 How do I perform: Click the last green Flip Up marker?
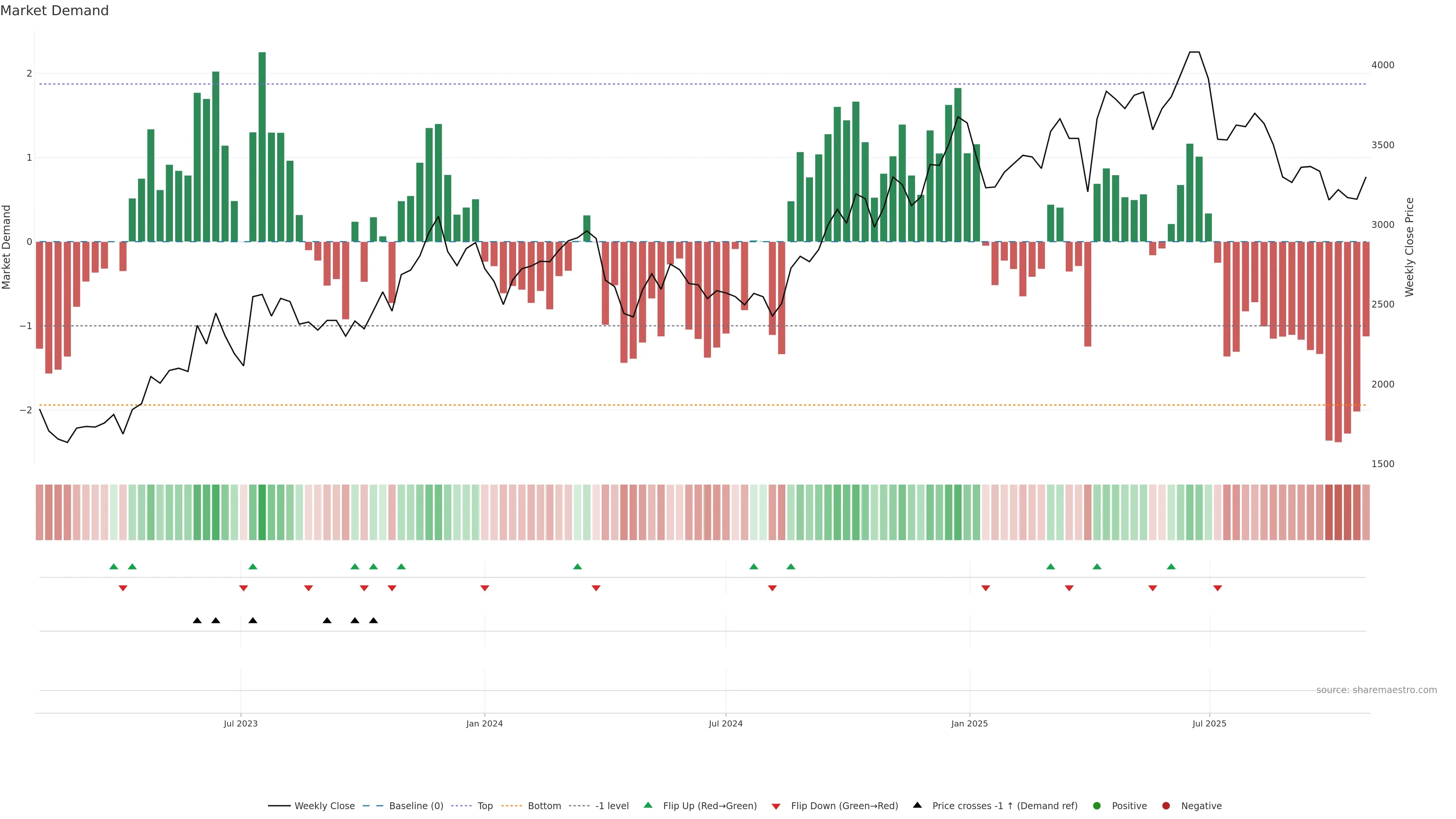tap(1171, 567)
